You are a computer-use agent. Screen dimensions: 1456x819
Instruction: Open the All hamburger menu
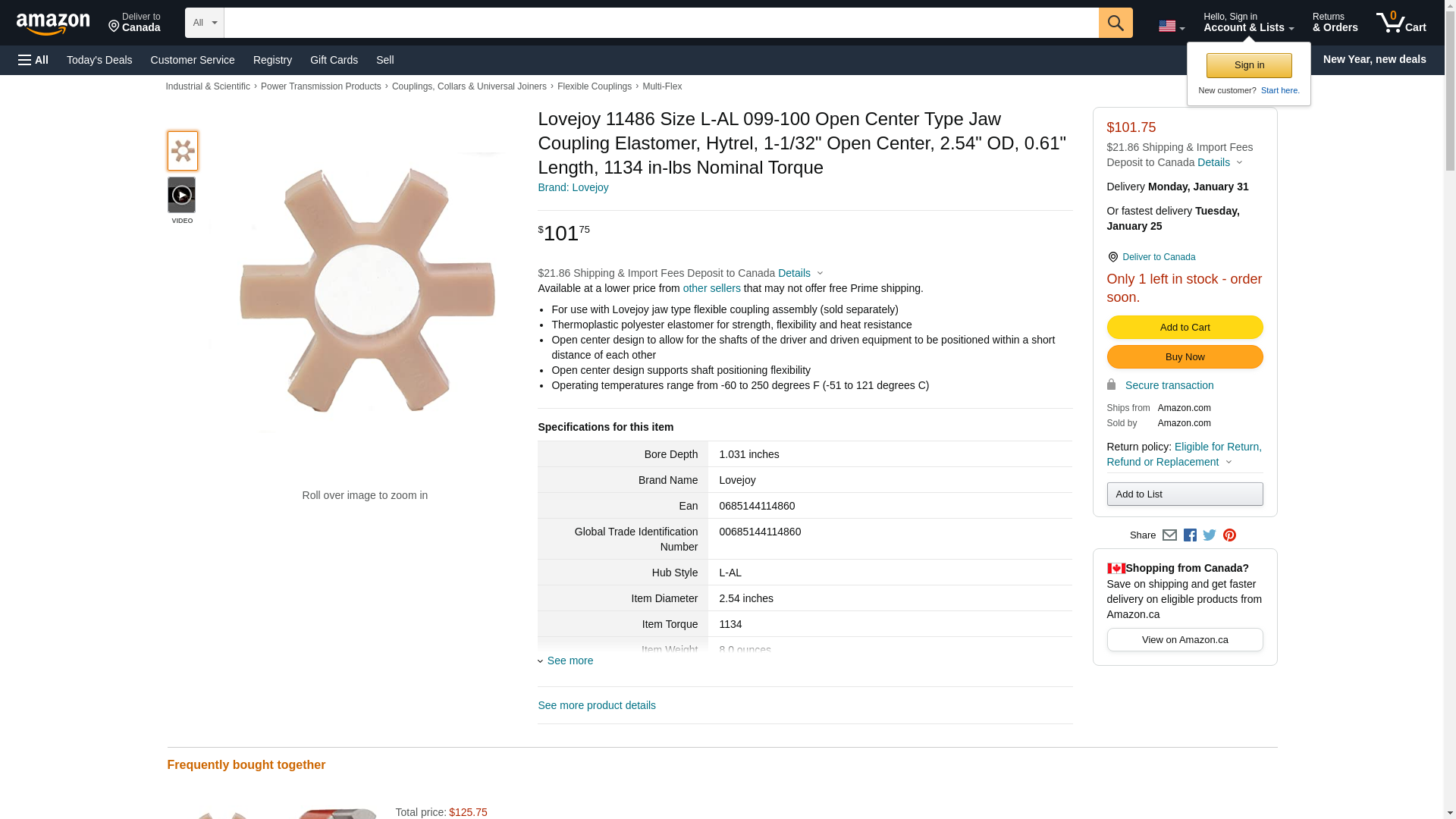click(33, 60)
